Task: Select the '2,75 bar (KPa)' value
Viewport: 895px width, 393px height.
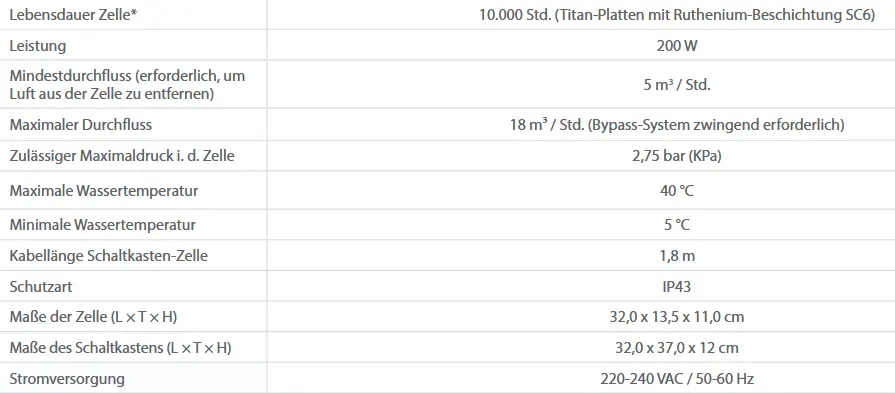Action: pyautogui.click(x=676, y=156)
